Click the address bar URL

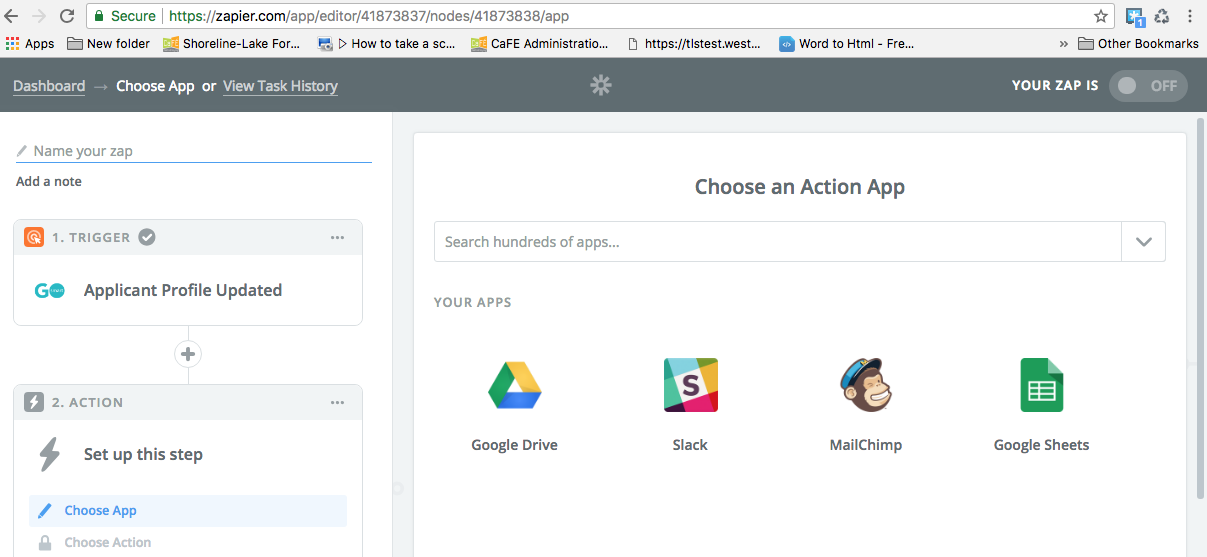[370, 16]
